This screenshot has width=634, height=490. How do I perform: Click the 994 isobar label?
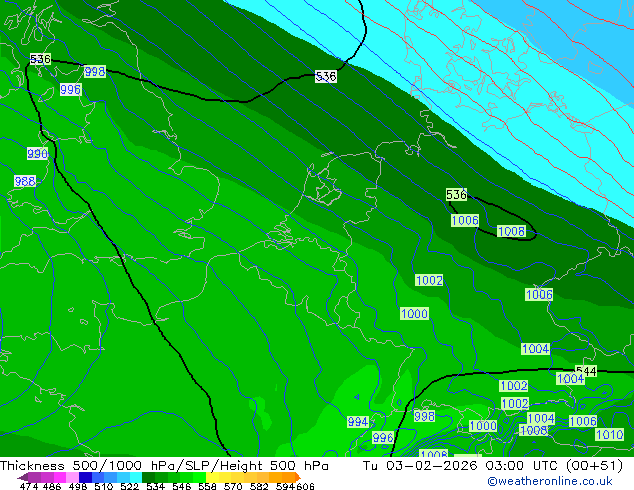(358, 422)
